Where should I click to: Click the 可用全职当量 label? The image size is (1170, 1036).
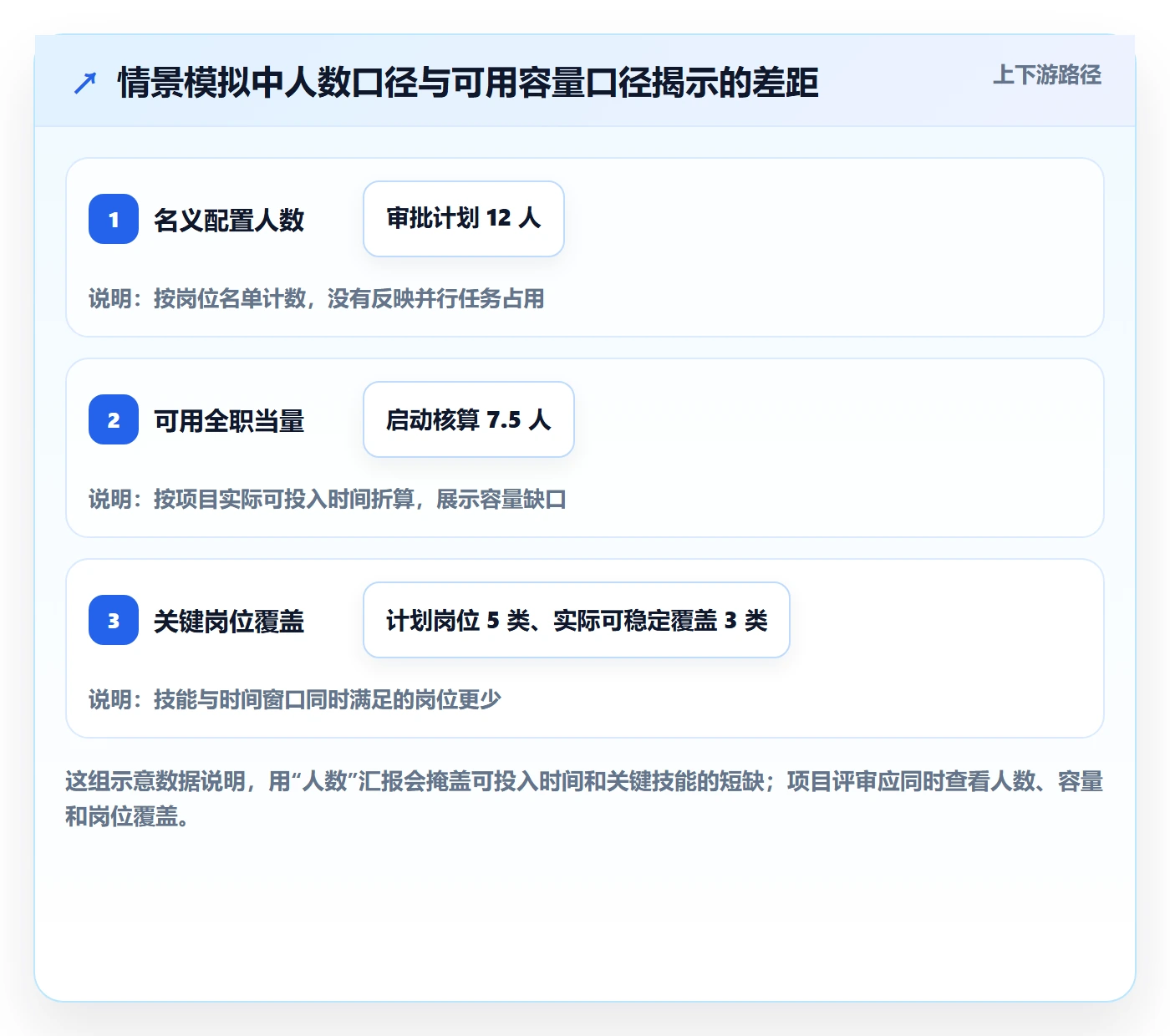[x=229, y=420]
